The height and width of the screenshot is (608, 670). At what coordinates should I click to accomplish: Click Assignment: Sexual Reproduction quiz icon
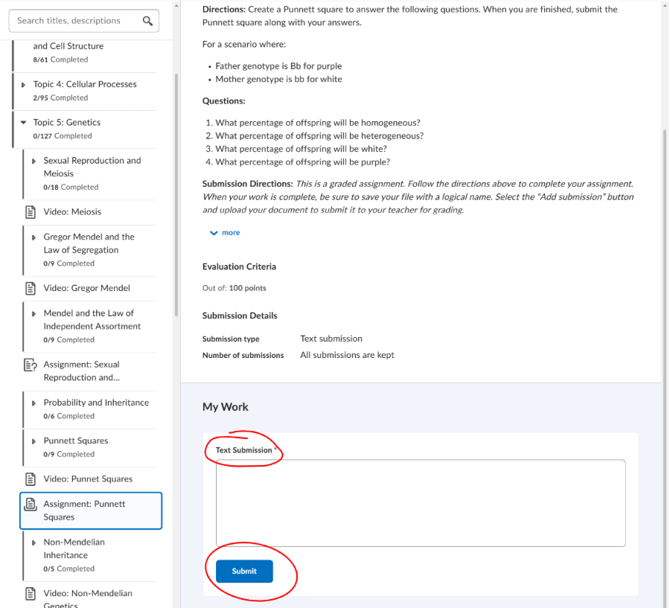click(x=30, y=365)
